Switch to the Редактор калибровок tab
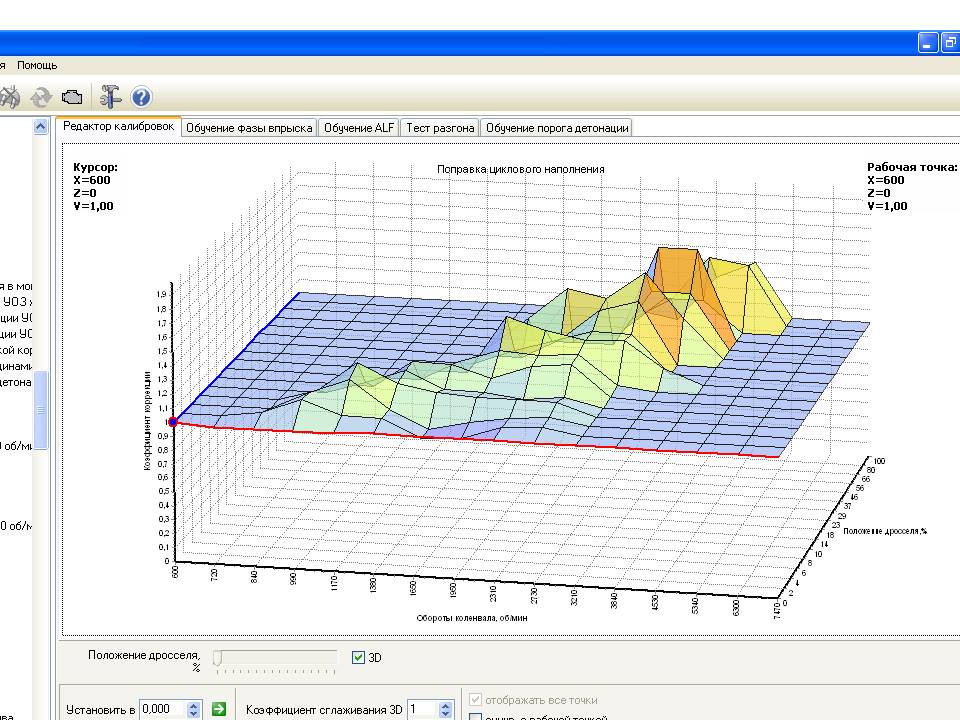Viewport: 960px width, 720px height. pyautogui.click(x=119, y=126)
